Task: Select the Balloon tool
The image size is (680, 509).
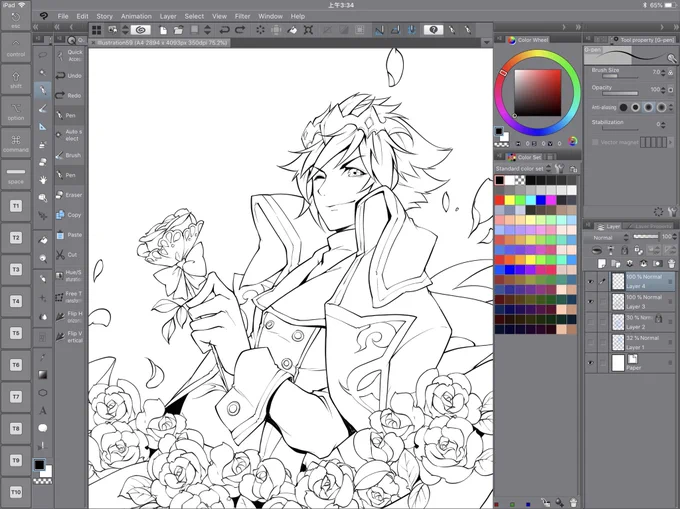Action: point(42,428)
